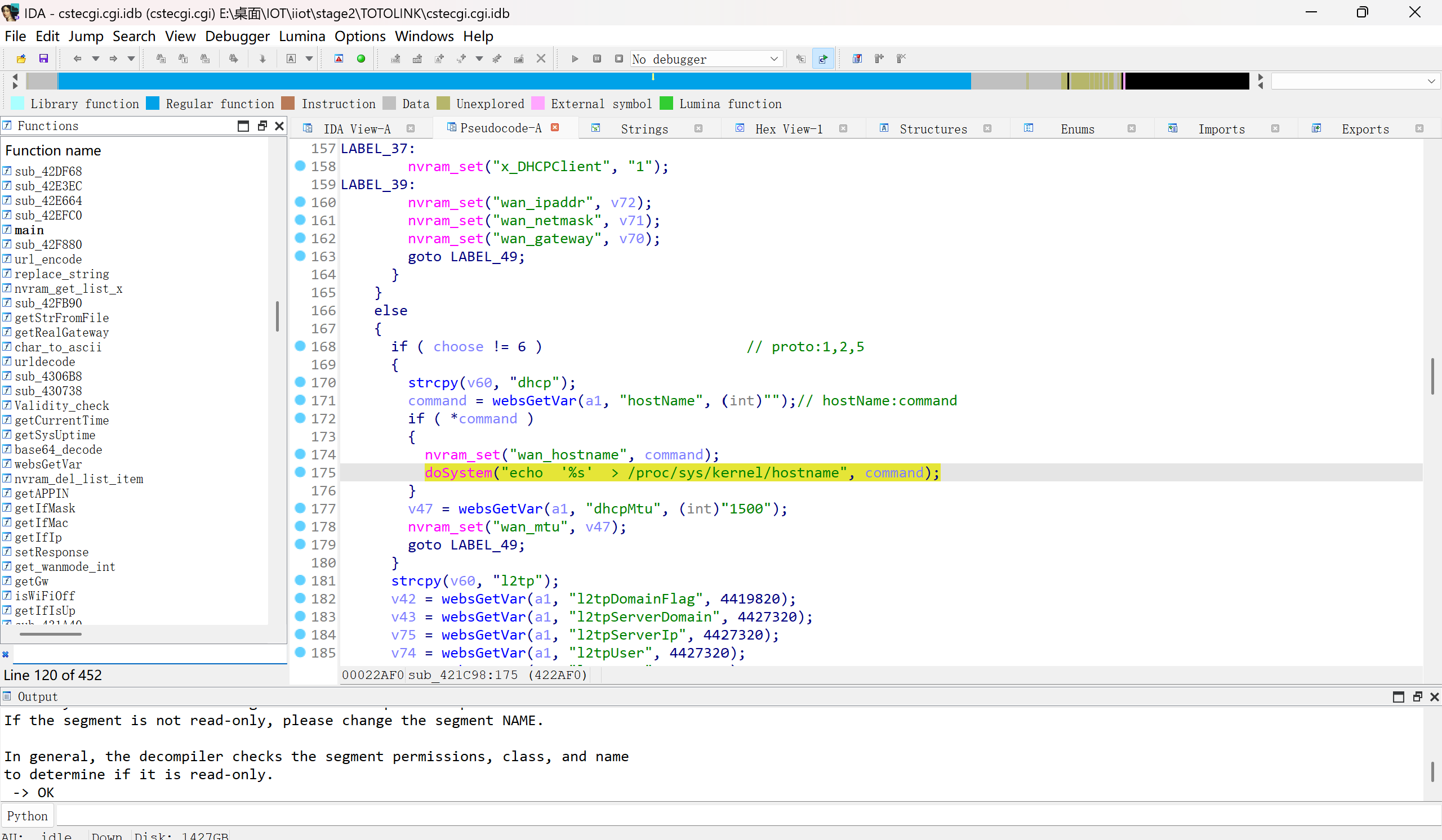This screenshot has width=1442, height=840.
Task: Jump back with the left arrow icon
Action: tap(77, 59)
